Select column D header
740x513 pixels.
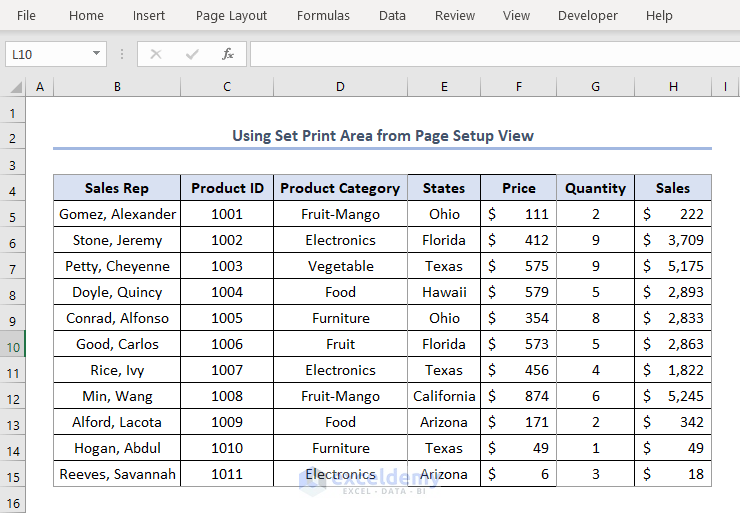(x=340, y=87)
